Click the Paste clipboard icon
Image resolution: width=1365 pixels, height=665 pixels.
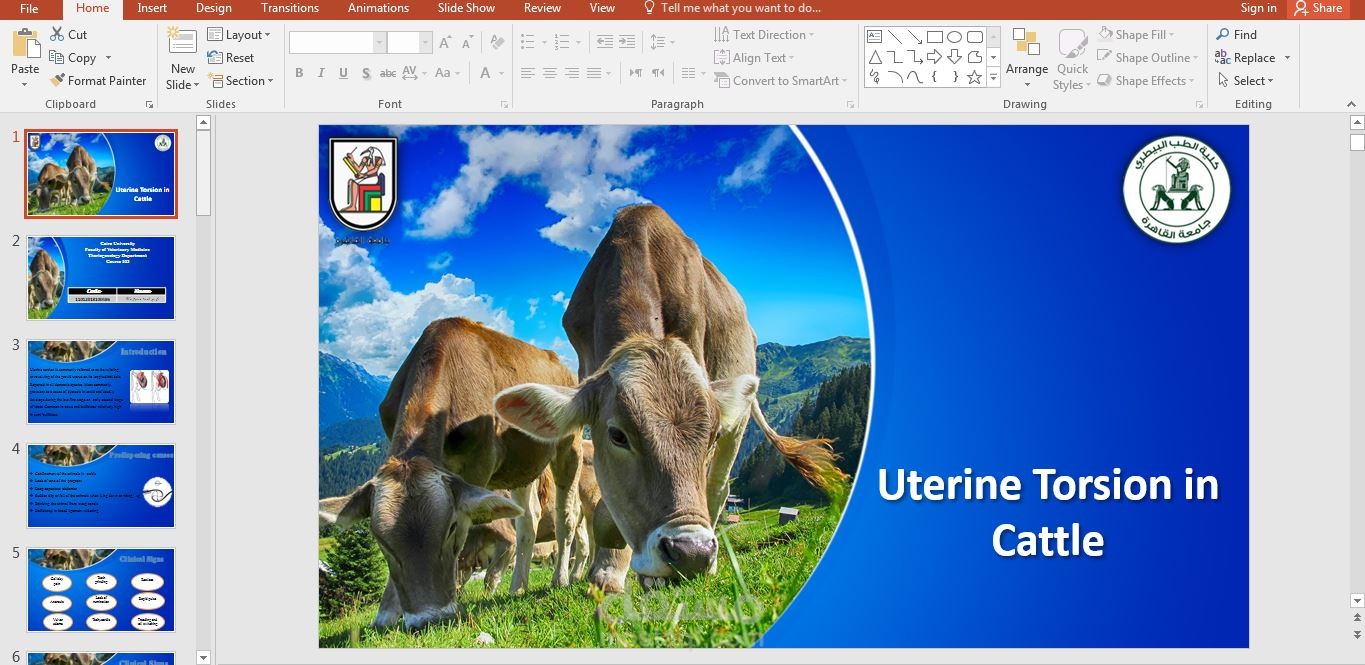[25, 45]
